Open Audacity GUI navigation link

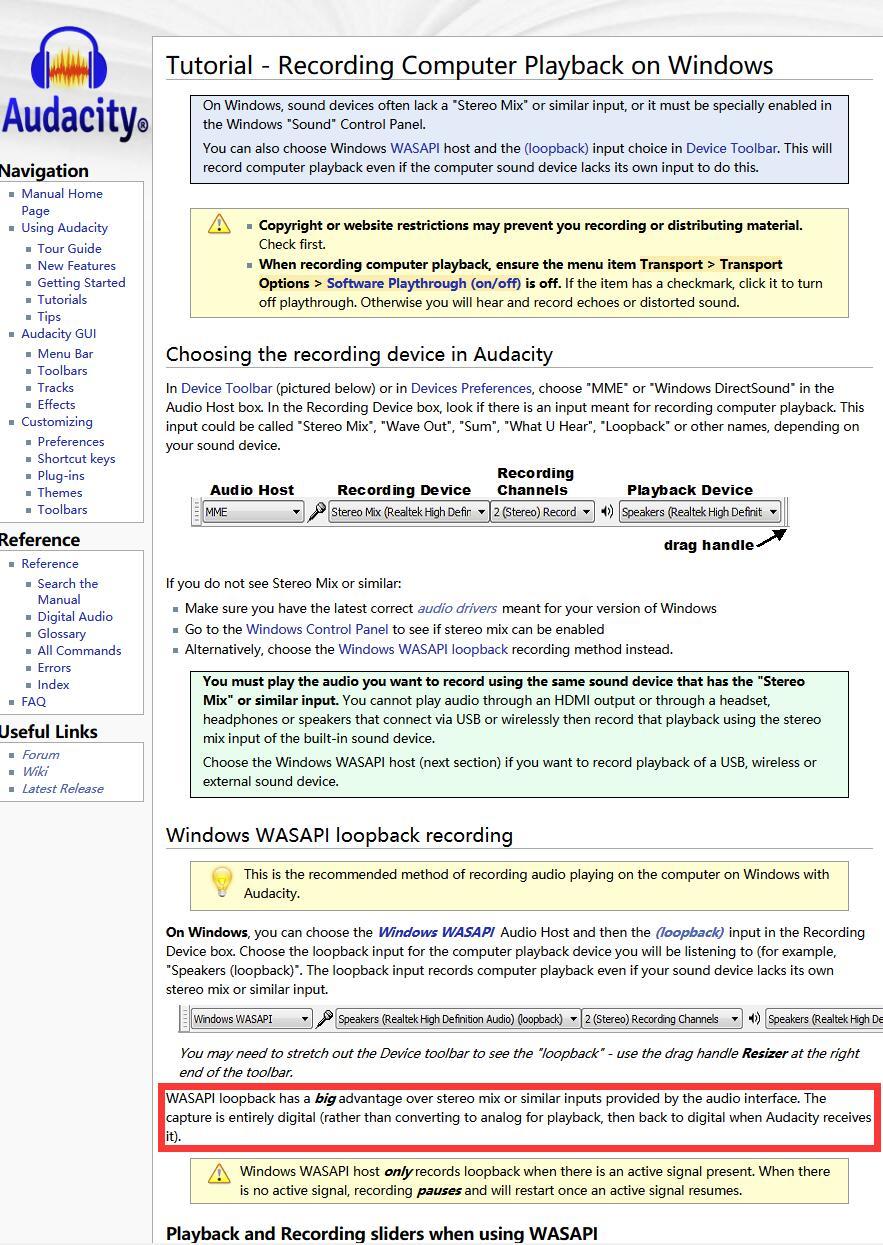click(x=59, y=334)
